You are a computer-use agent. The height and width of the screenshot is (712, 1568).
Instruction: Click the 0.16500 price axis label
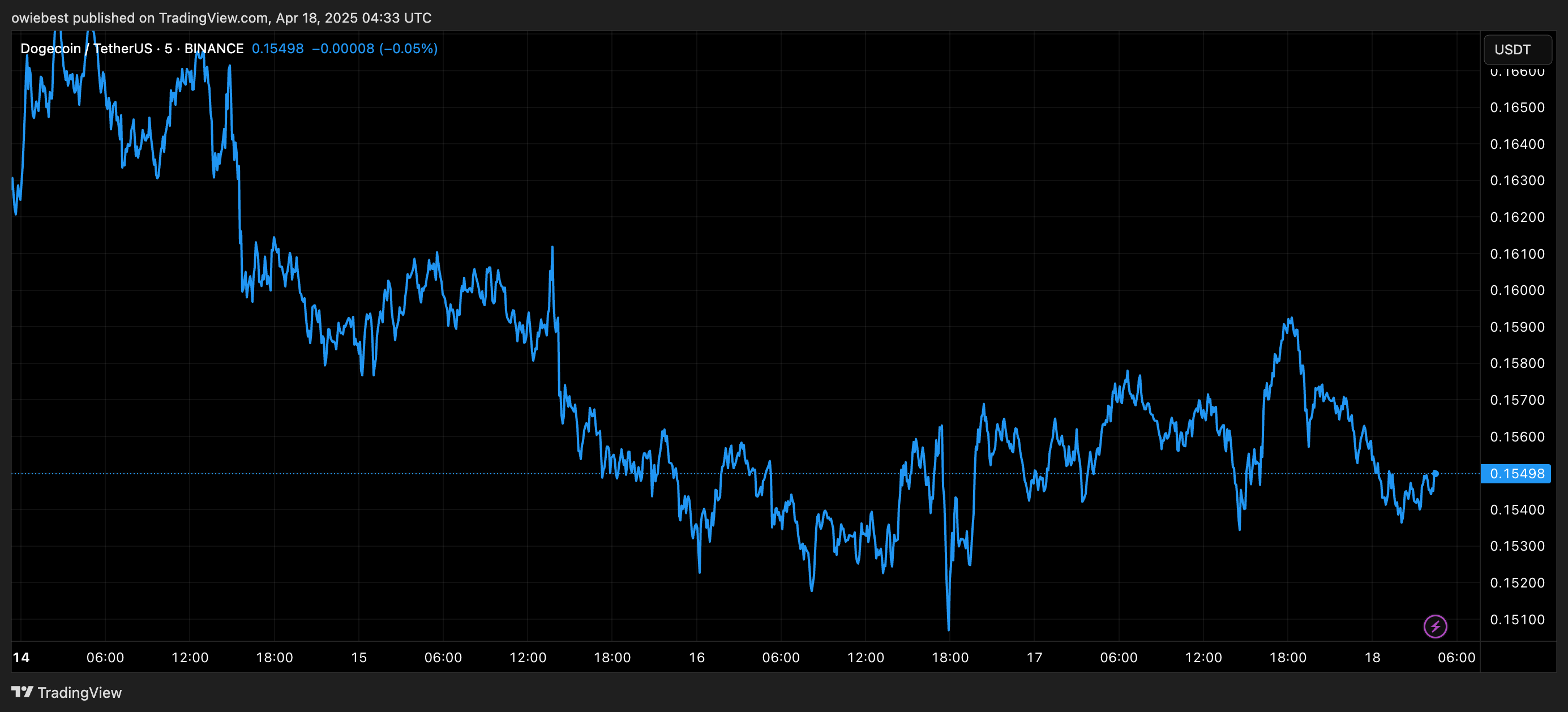(1516, 108)
